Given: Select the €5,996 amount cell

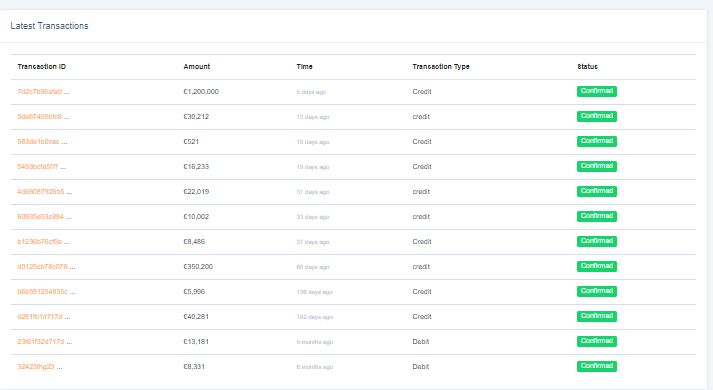Looking at the screenshot, I should (194, 292).
